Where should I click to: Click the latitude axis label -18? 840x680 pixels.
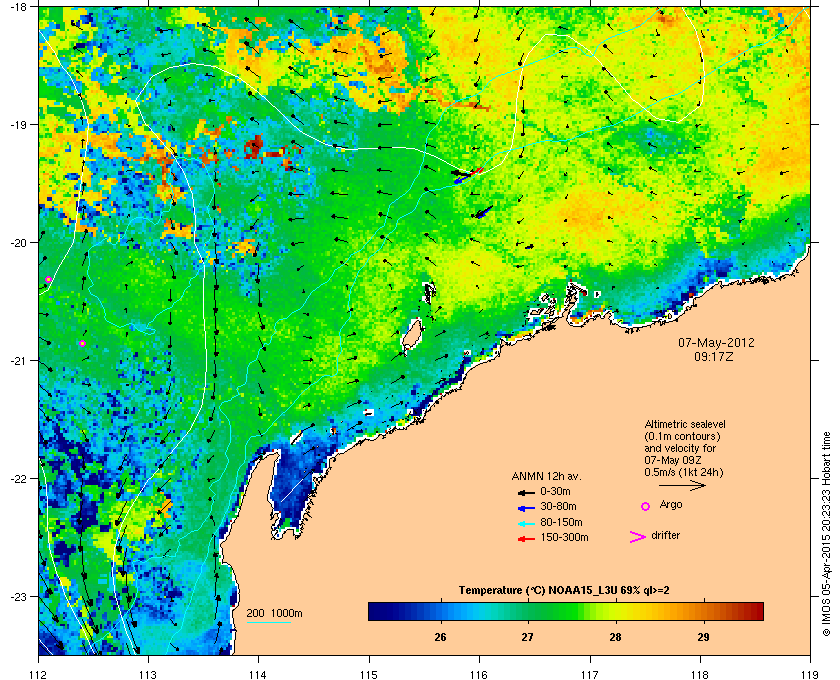[19, 6]
